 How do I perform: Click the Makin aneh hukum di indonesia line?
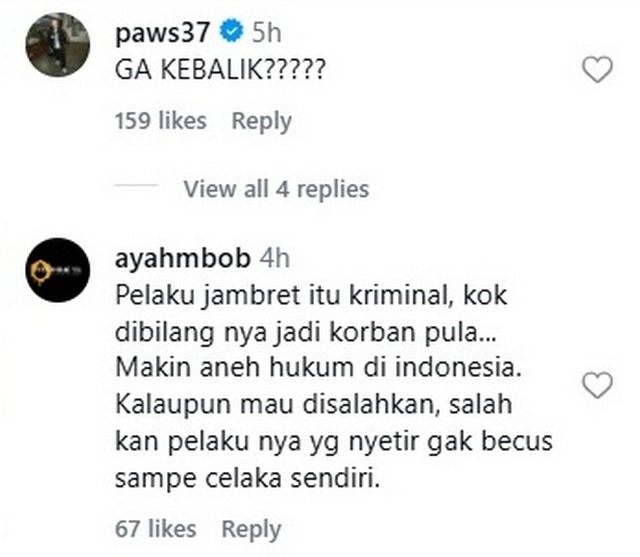(319, 367)
